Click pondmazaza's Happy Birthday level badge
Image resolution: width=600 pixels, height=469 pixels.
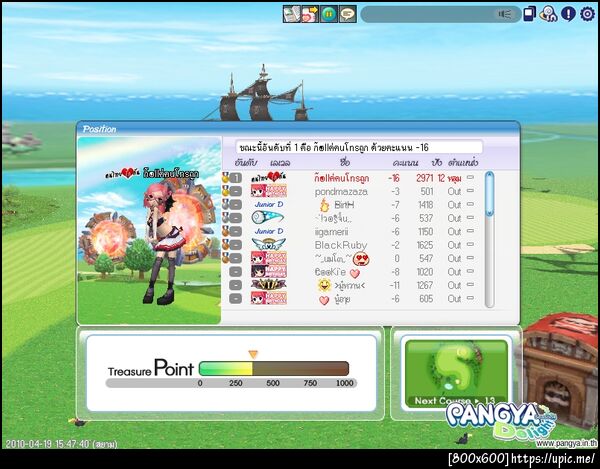(269, 191)
